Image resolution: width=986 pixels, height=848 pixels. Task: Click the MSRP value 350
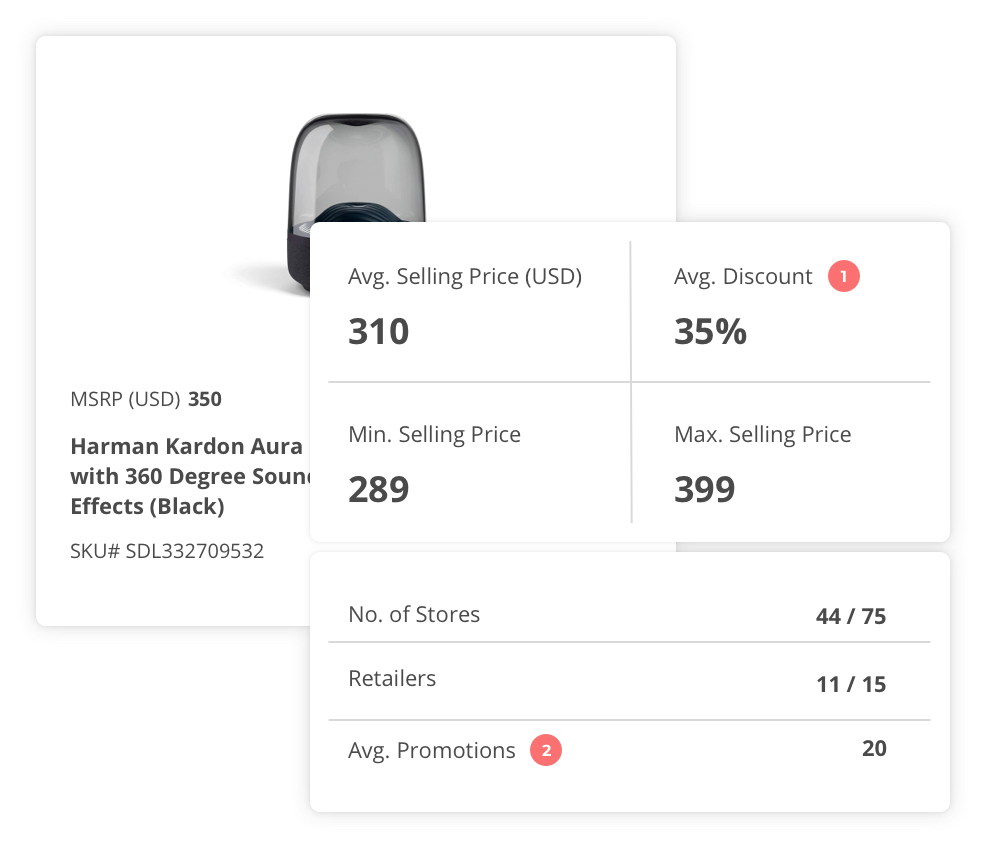pos(205,399)
